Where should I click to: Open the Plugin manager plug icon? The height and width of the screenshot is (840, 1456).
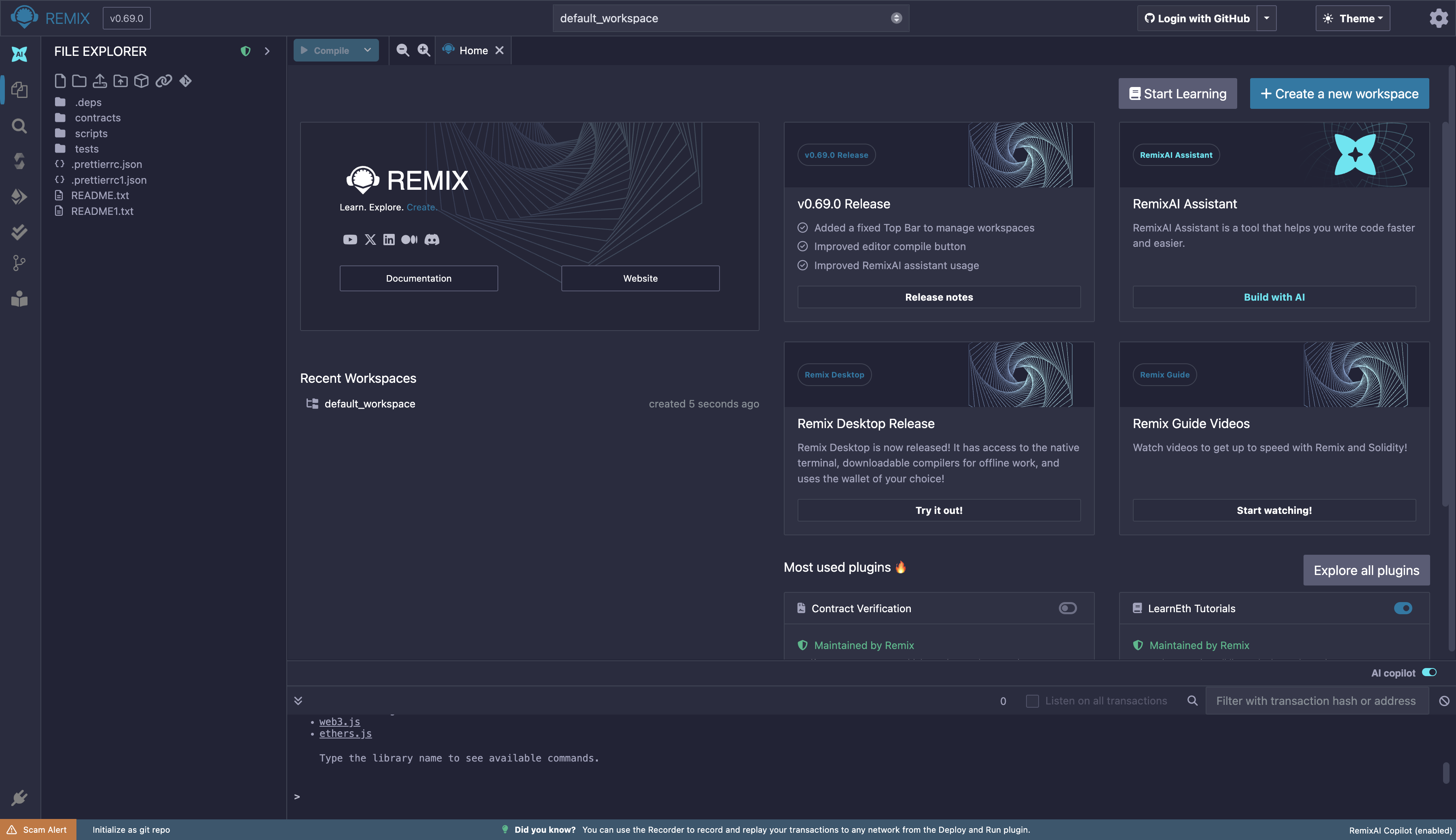(x=19, y=797)
